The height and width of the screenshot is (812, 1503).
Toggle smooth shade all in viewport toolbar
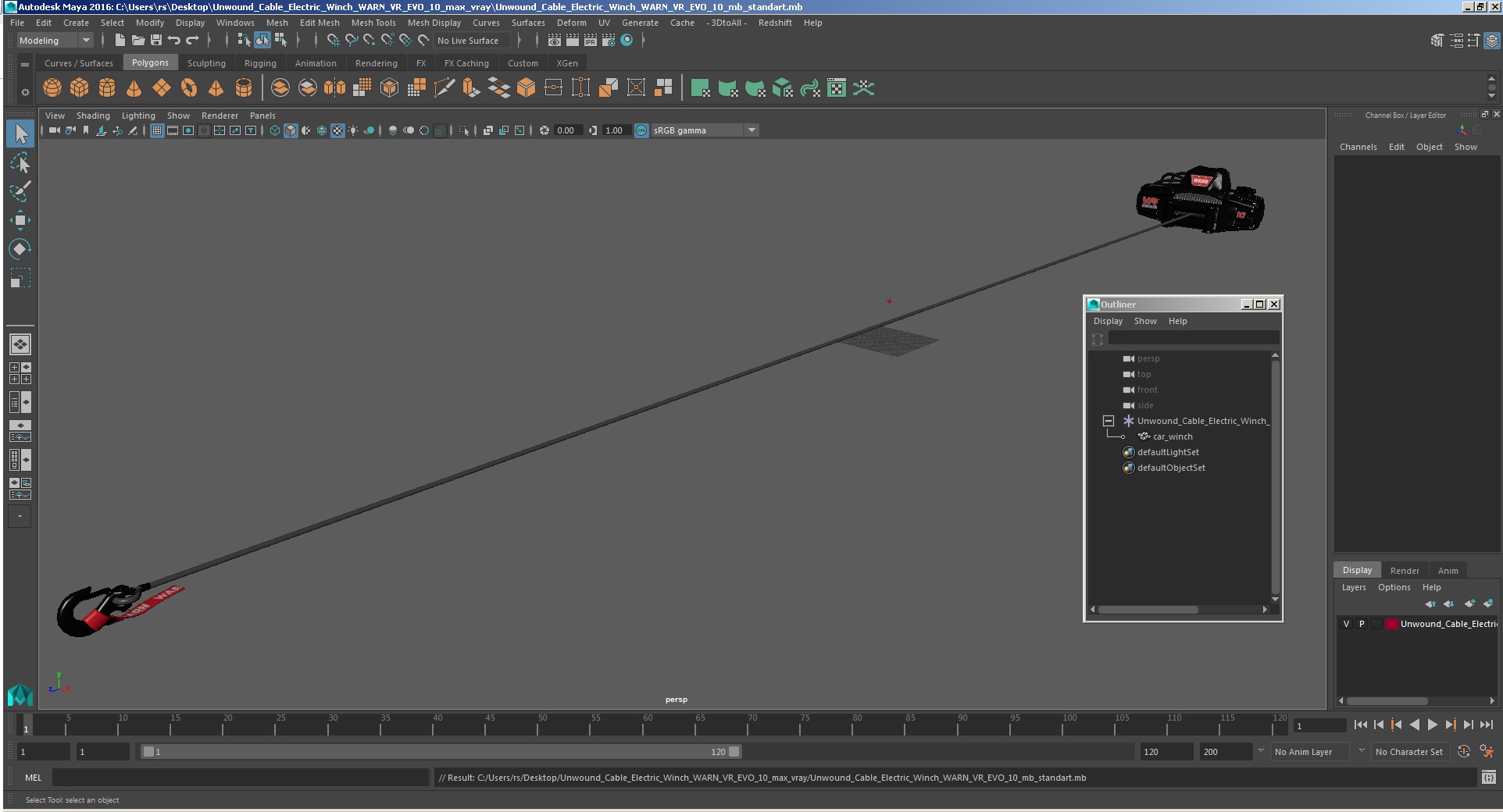pyautogui.click(x=291, y=130)
